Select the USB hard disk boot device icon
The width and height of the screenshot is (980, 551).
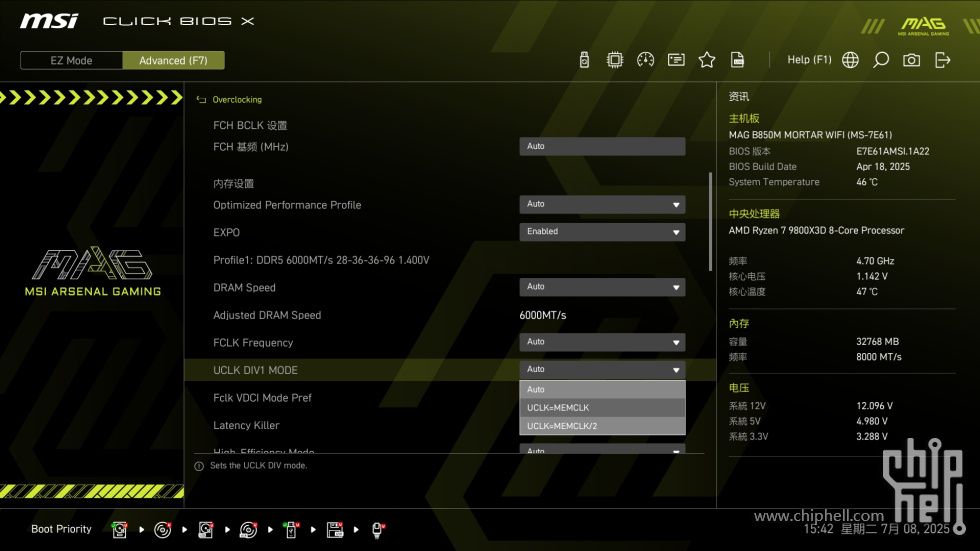[206, 530]
